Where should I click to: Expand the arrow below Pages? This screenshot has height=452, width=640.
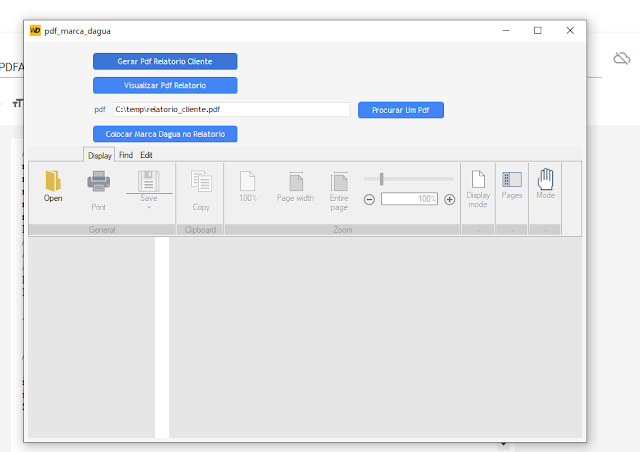tap(512, 231)
